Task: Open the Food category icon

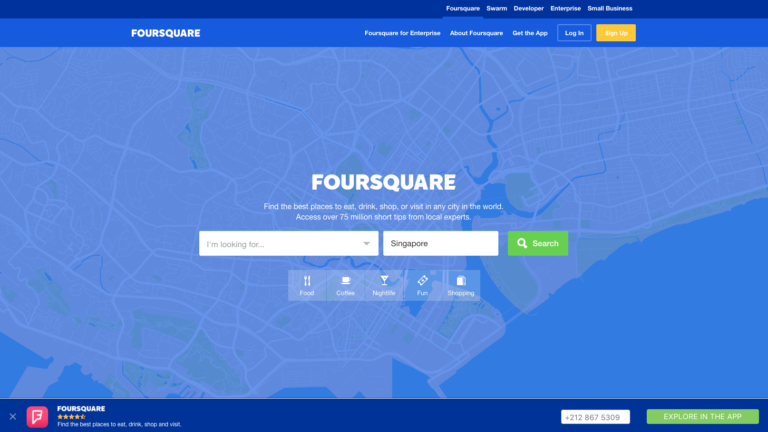Action: [x=307, y=286]
